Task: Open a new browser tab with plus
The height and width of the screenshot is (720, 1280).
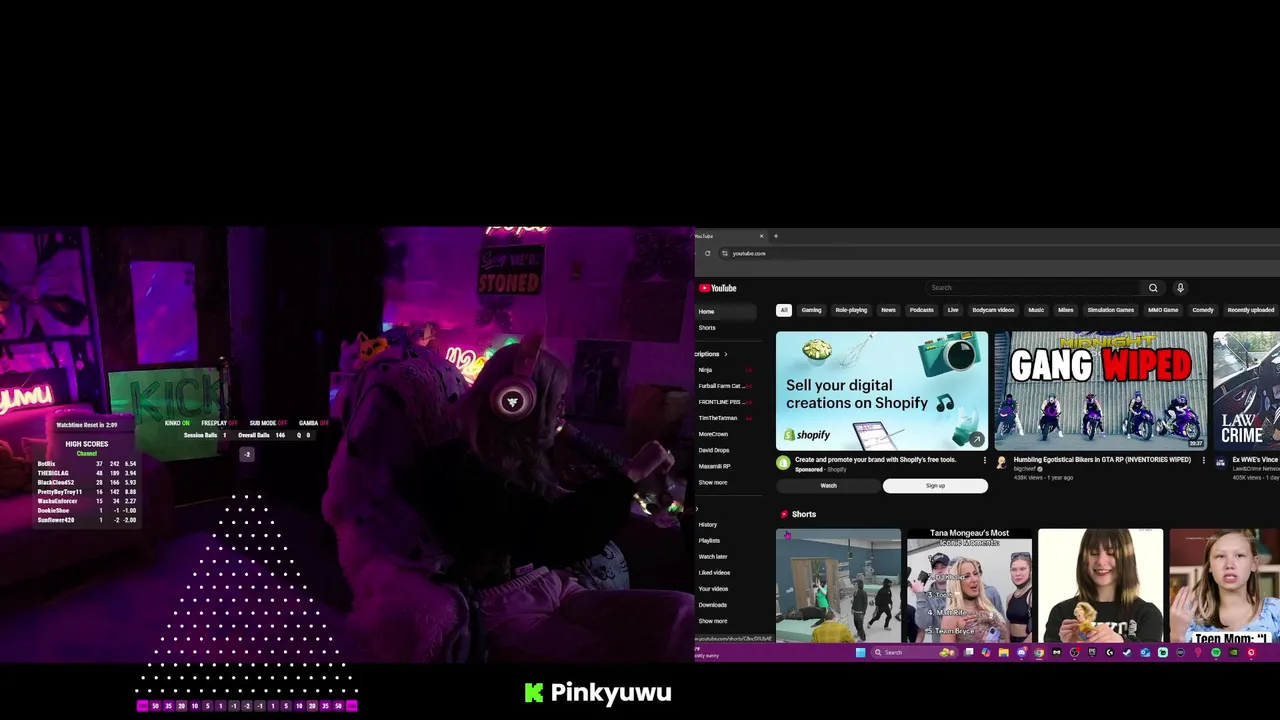Action: [x=776, y=236]
